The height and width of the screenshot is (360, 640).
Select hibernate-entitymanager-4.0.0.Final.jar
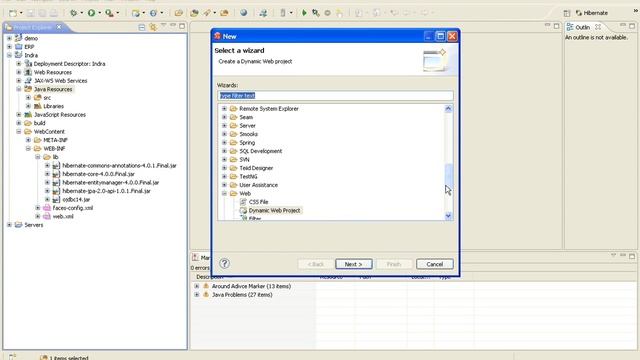(x=111, y=182)
